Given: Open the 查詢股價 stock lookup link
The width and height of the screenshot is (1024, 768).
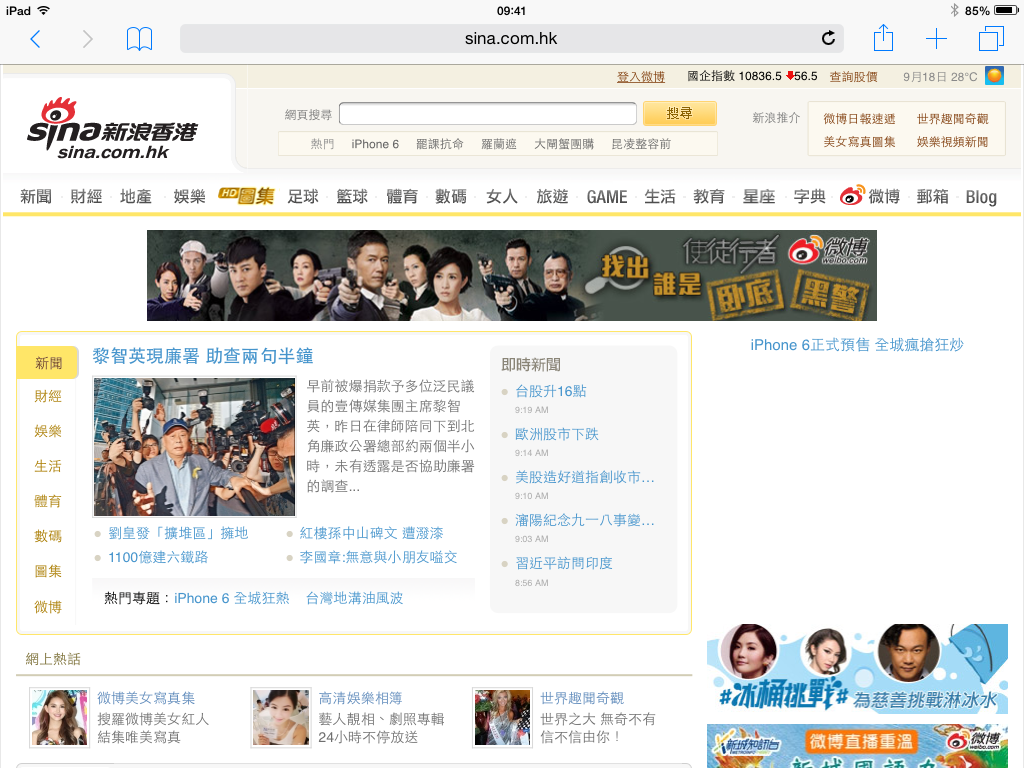Looking at the screenshot, I should tap(853, 77).
